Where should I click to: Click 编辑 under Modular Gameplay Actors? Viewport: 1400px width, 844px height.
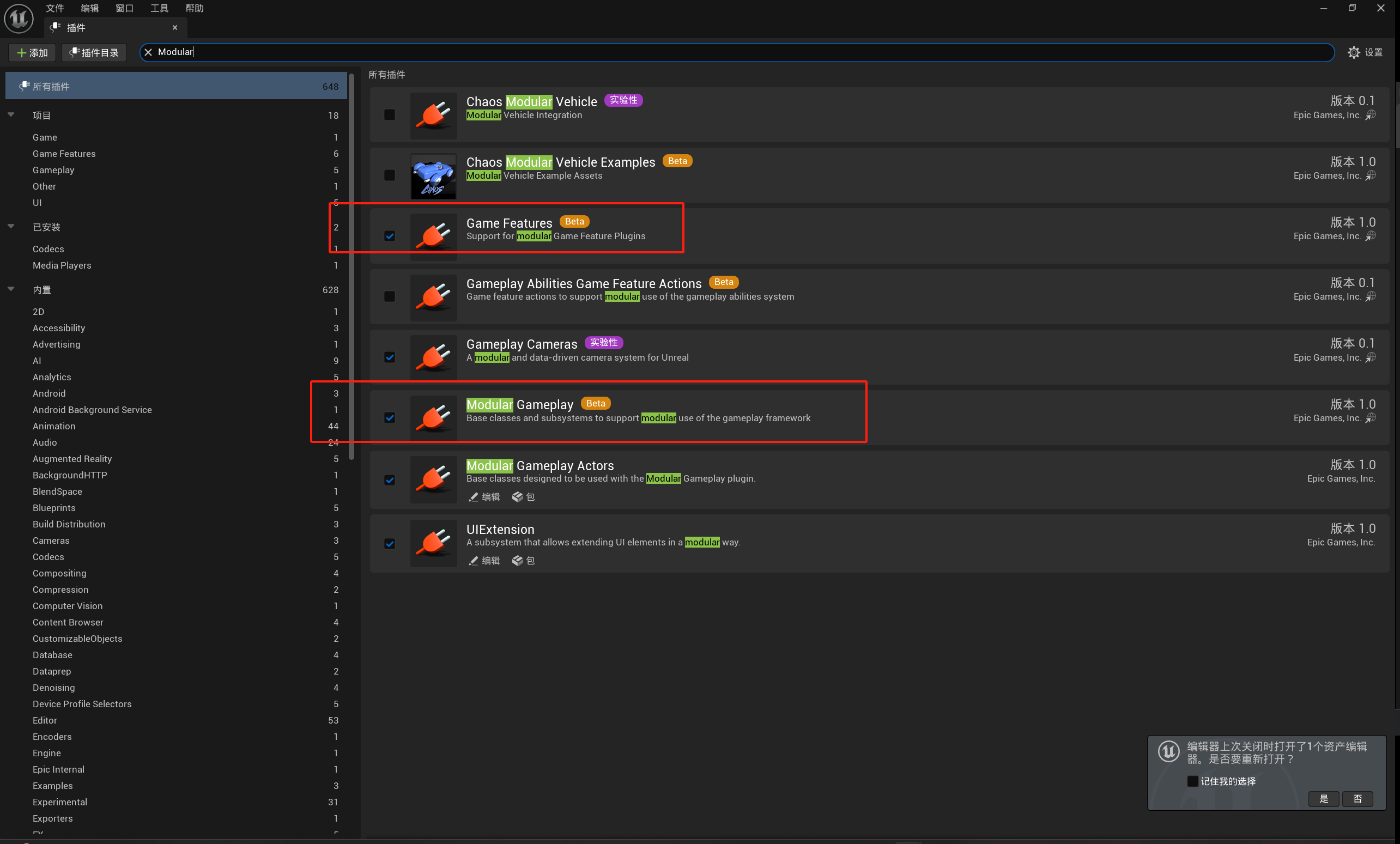point(491,497)
